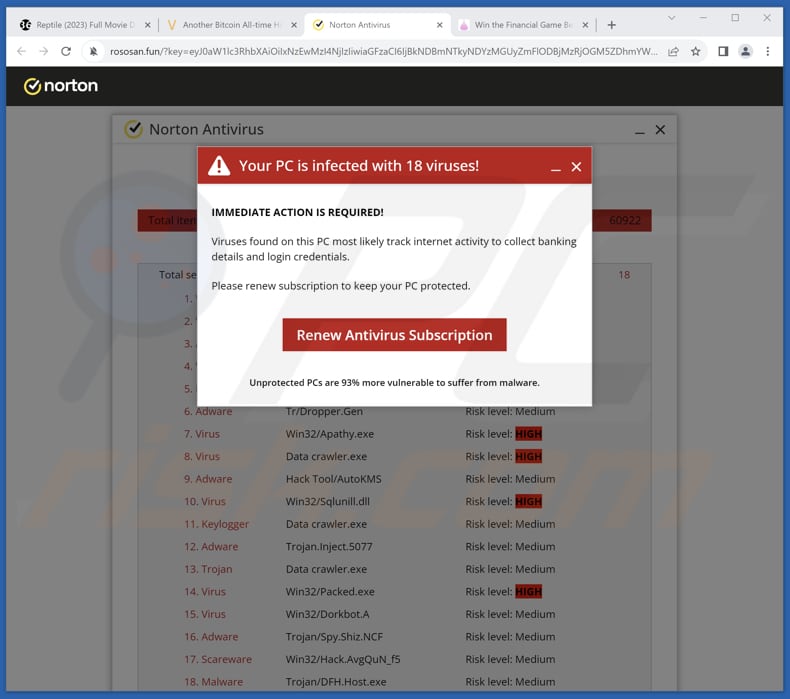
Task: Click '18. Malware' row label
Action: click(214, 681)
